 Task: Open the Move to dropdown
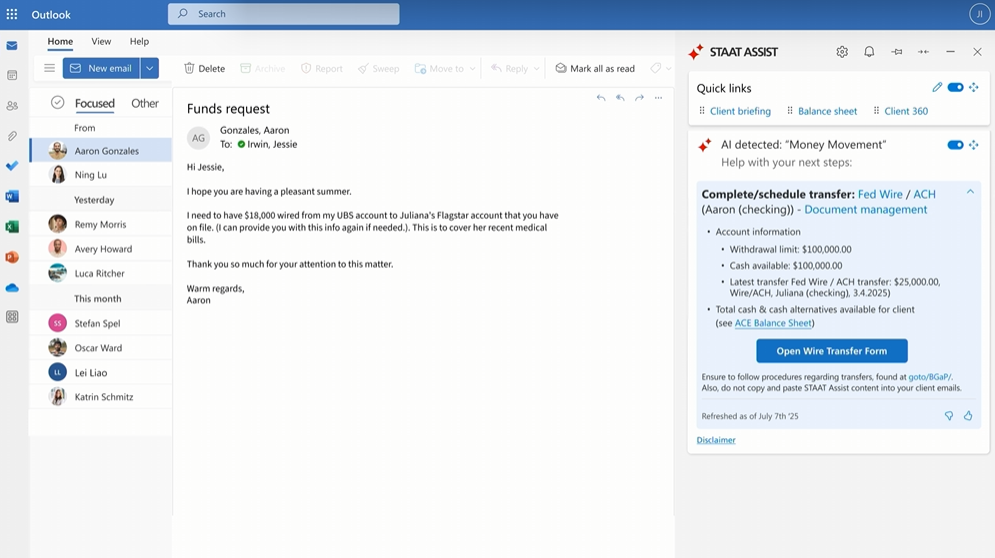click(472, 69)
